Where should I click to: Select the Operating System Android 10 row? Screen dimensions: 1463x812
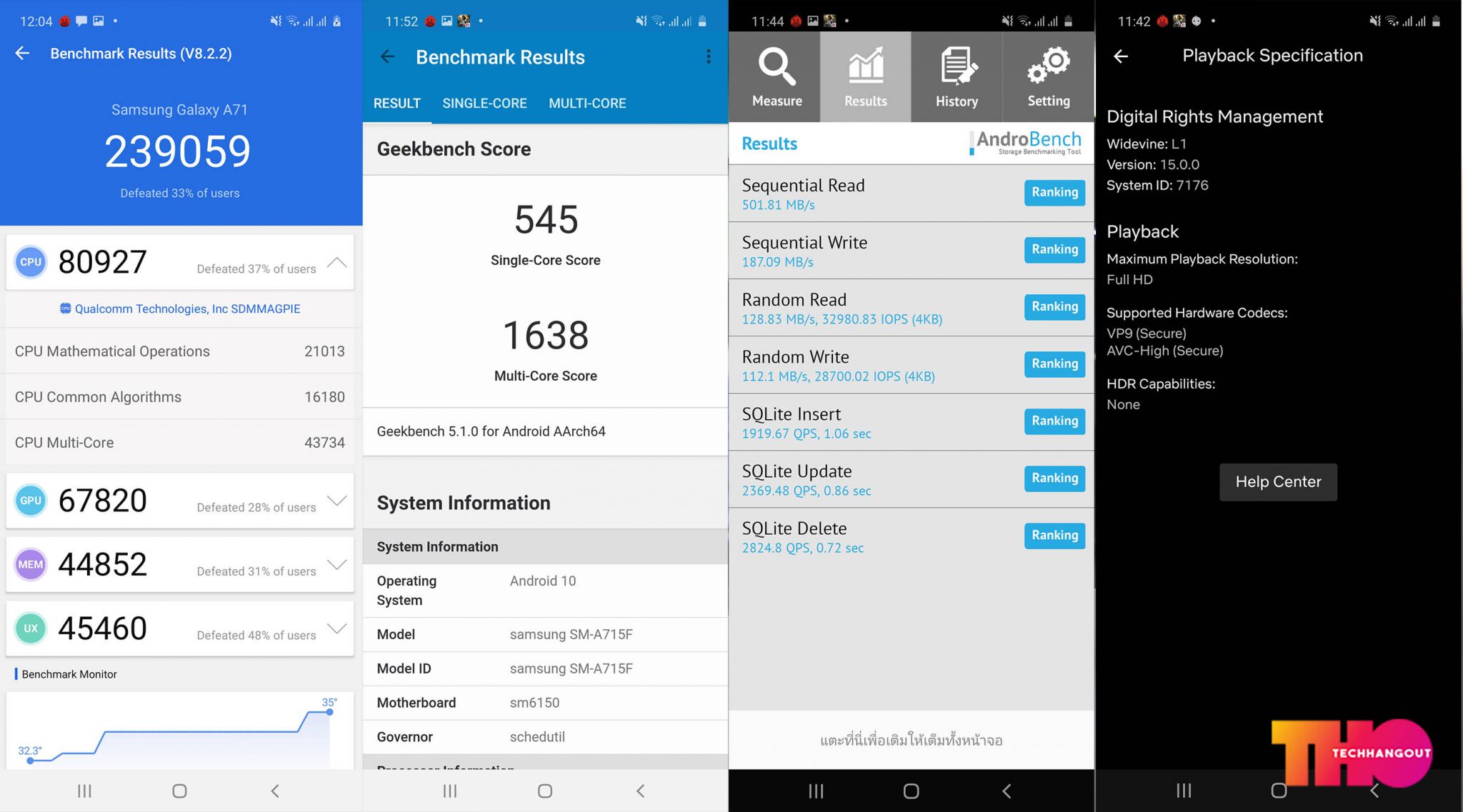546,591
